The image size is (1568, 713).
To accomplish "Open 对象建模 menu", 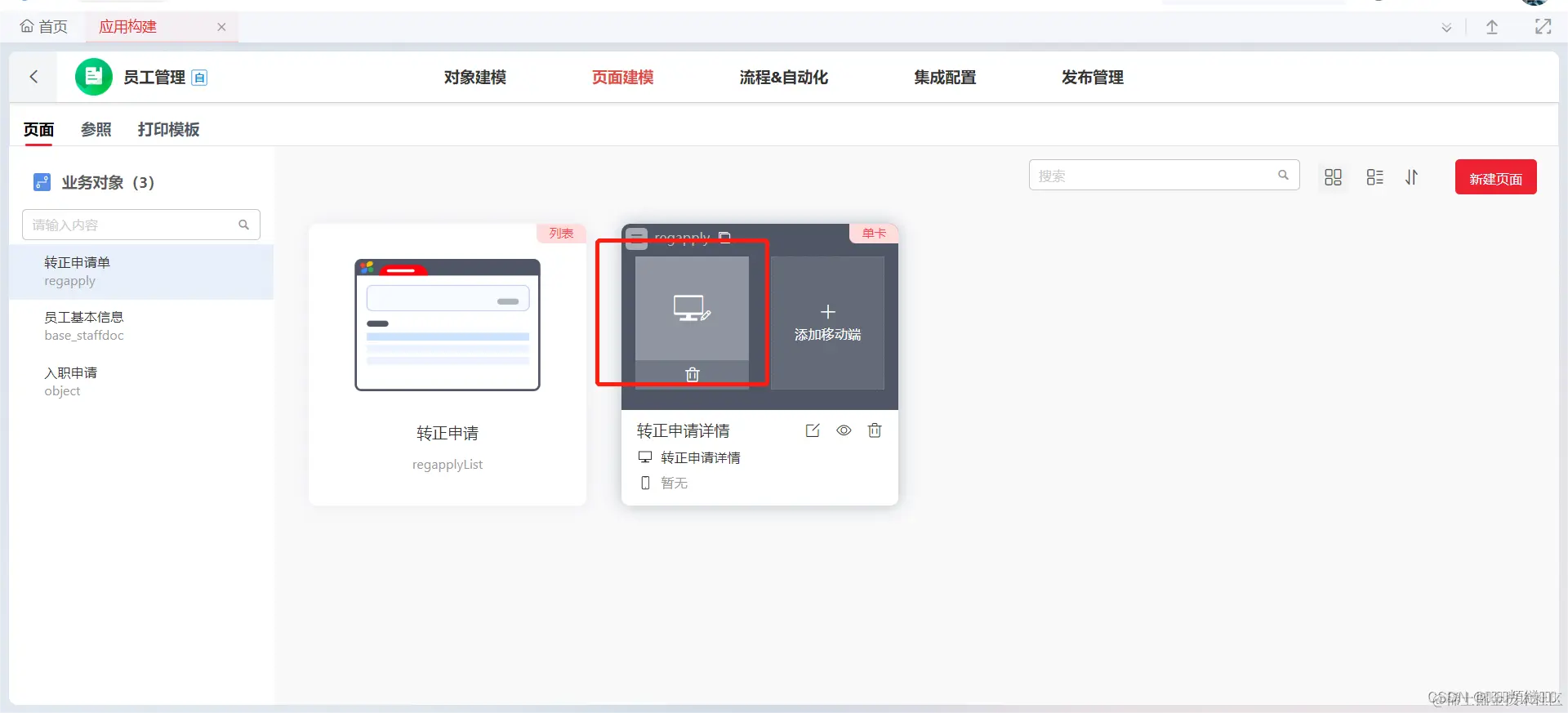I will [475, 78].
